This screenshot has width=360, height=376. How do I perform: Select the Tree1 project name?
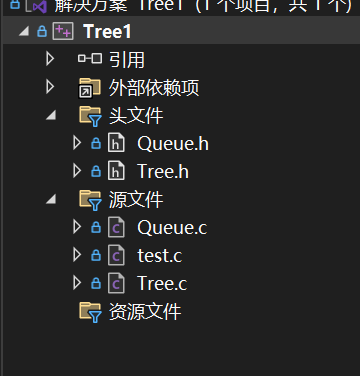107,32
